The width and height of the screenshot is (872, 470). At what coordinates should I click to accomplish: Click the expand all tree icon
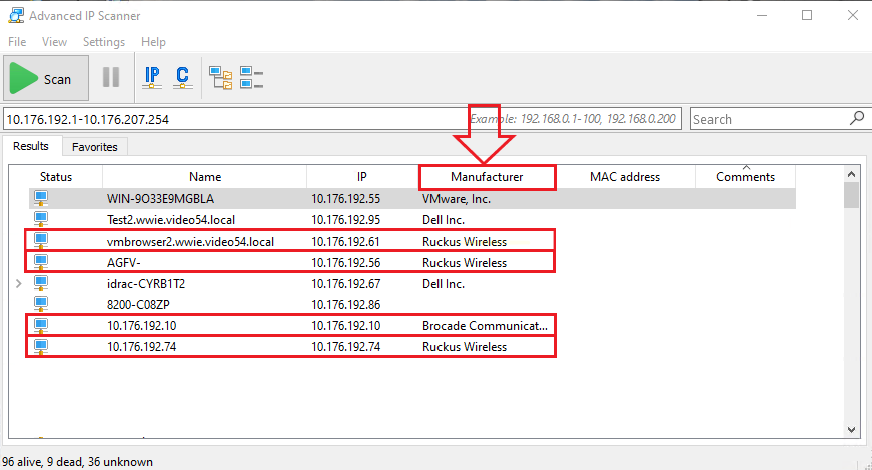click(219, 77)
